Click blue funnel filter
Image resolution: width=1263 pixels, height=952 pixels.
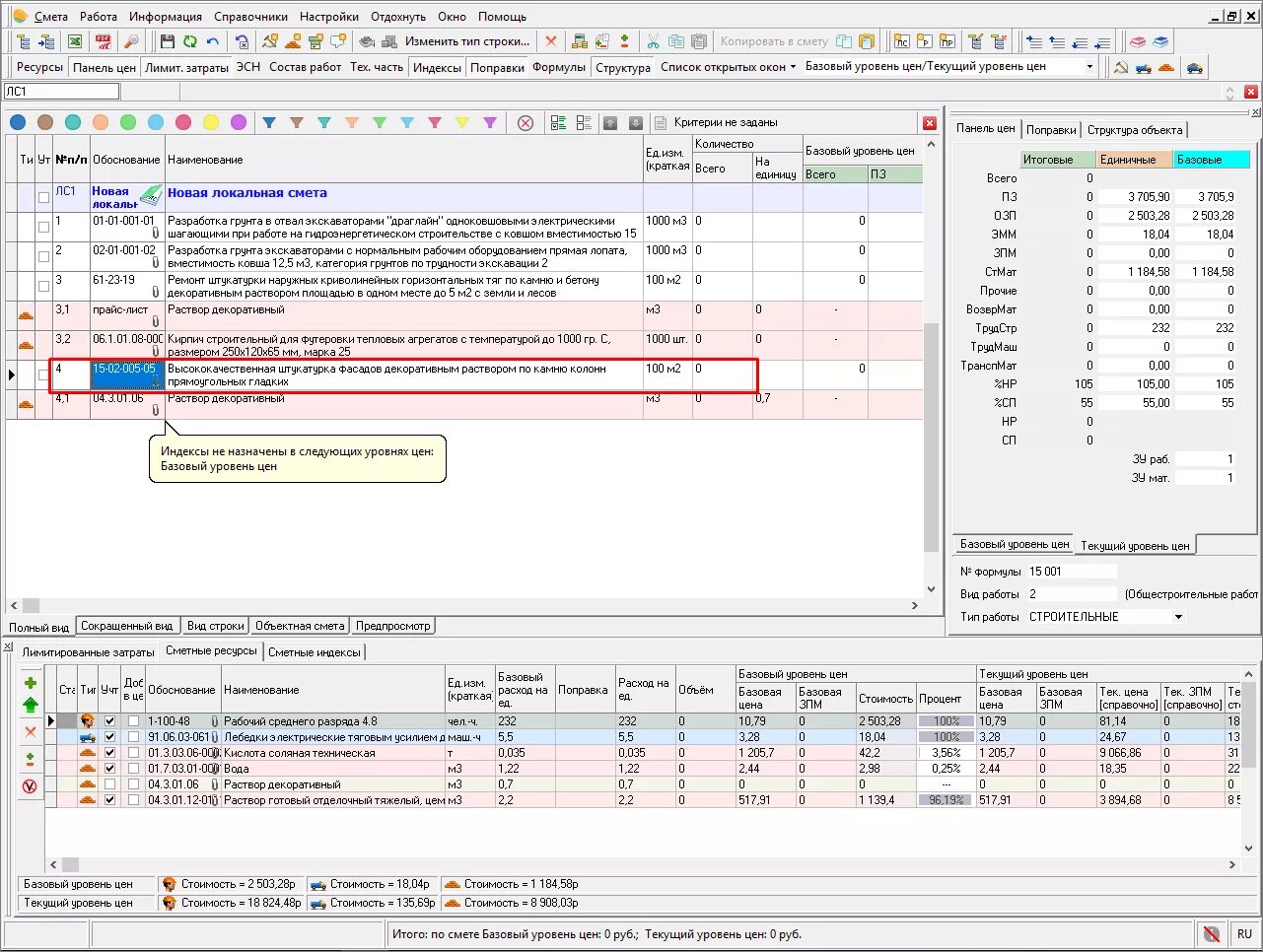pyautogui.click(x=269, y=123)
